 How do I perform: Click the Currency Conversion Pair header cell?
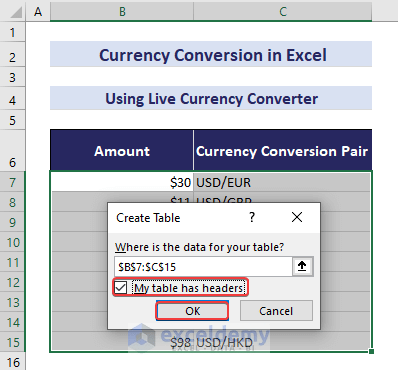coord(283,150)
